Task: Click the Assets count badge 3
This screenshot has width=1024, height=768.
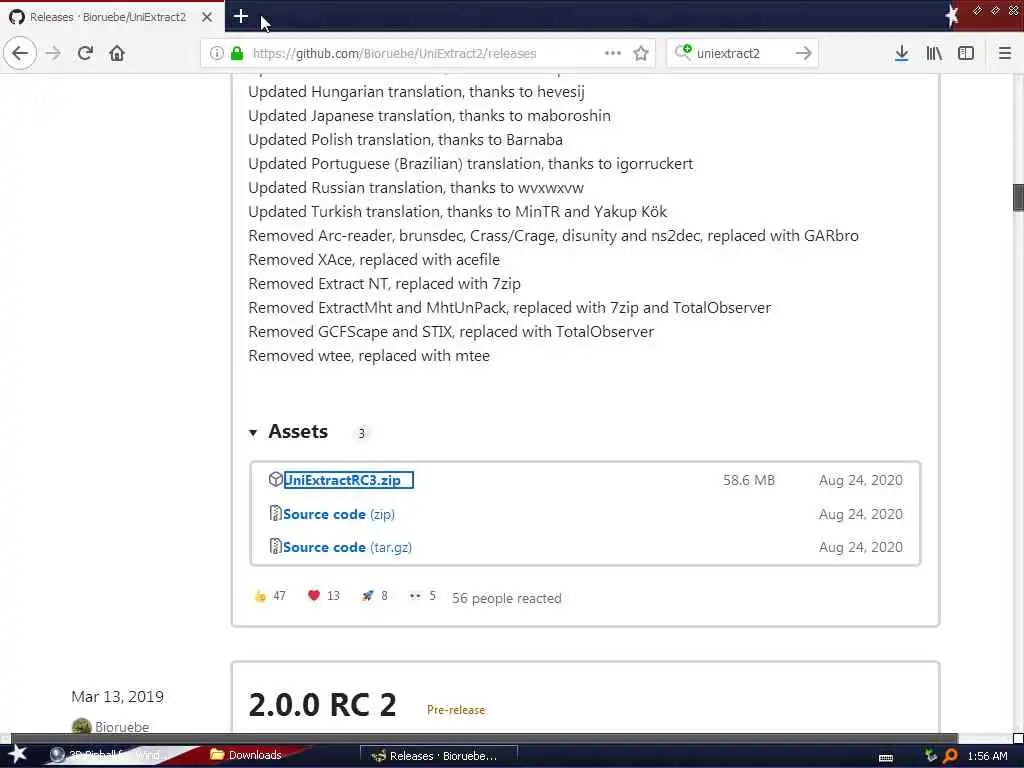Action: [x=361, y=433]
